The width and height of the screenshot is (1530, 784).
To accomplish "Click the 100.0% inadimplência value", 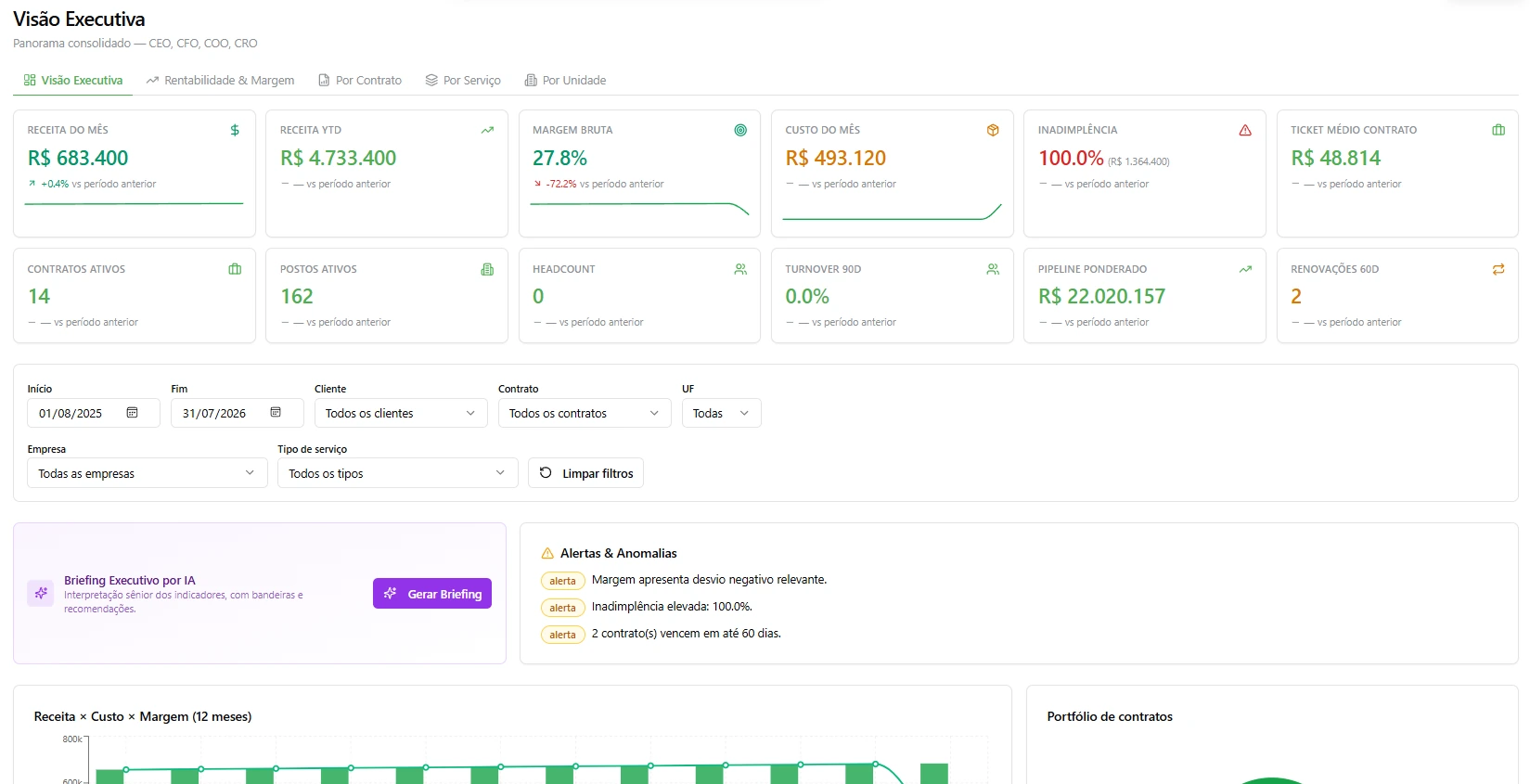I will (x=1071, y=158).
